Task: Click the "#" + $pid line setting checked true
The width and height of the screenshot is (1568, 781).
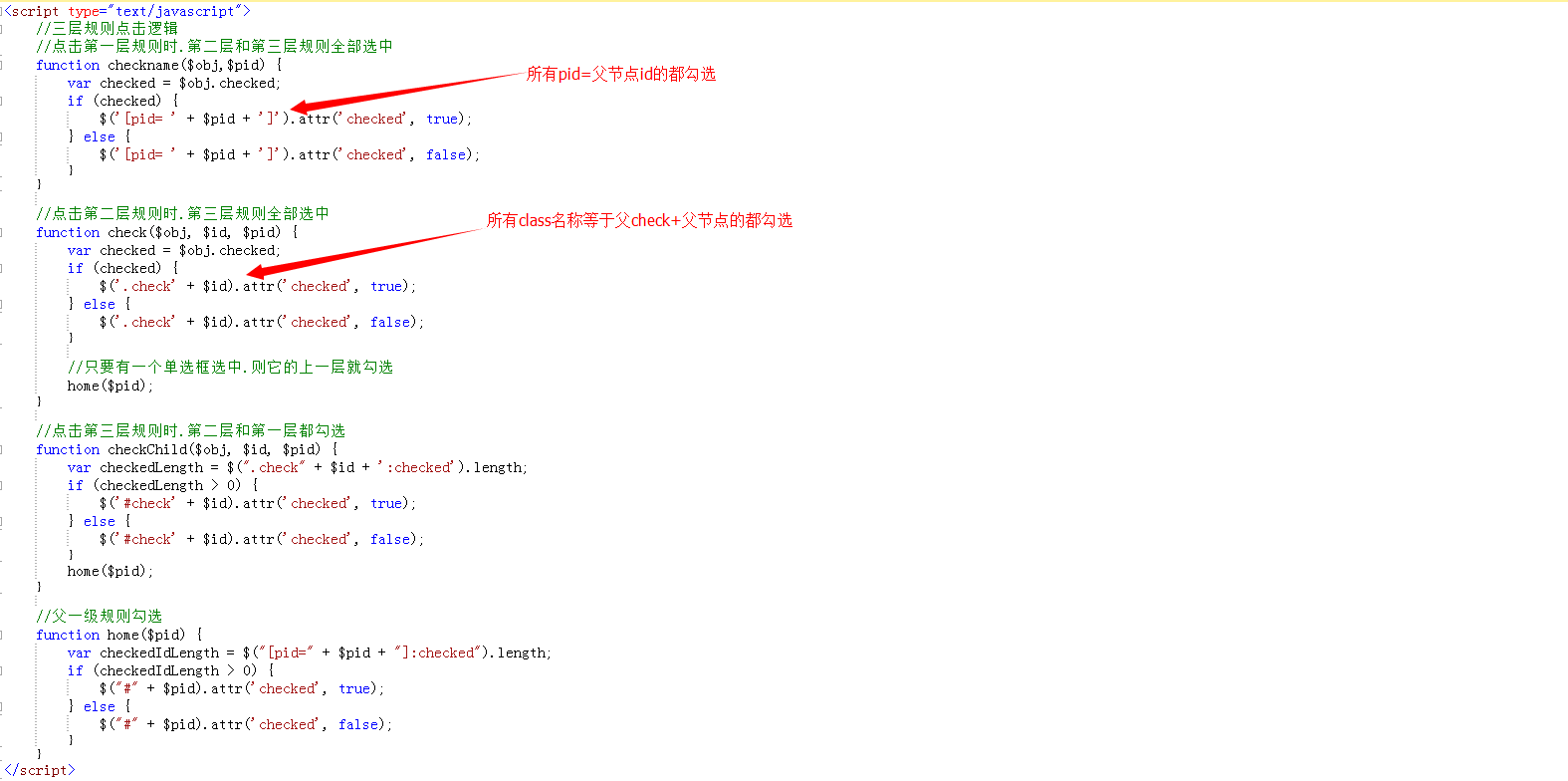Action: tap(242, 688)
